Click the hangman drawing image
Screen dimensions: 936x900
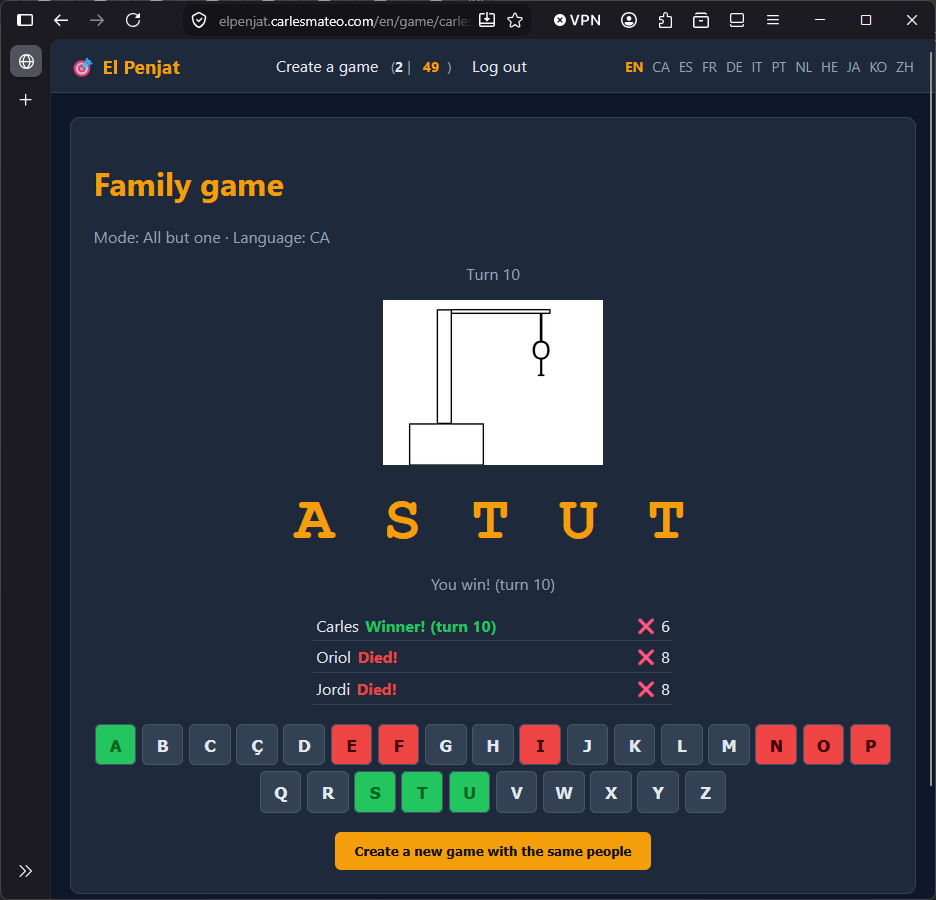point(492,382)
